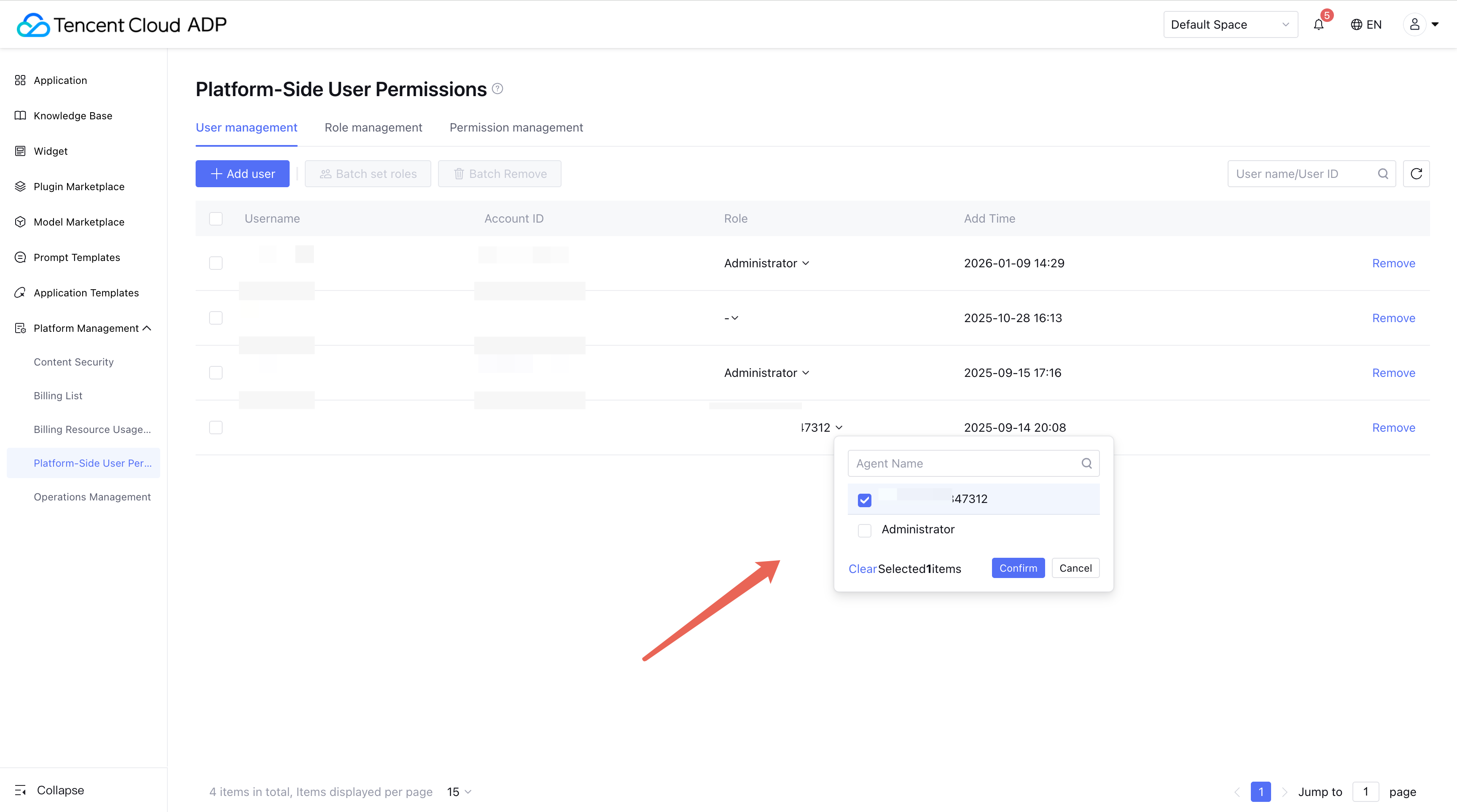The width and height of the screenshot is (1457, 812).
Task: Toggle the select-all checkbox in table header
Action: click(x=215, y=219)
